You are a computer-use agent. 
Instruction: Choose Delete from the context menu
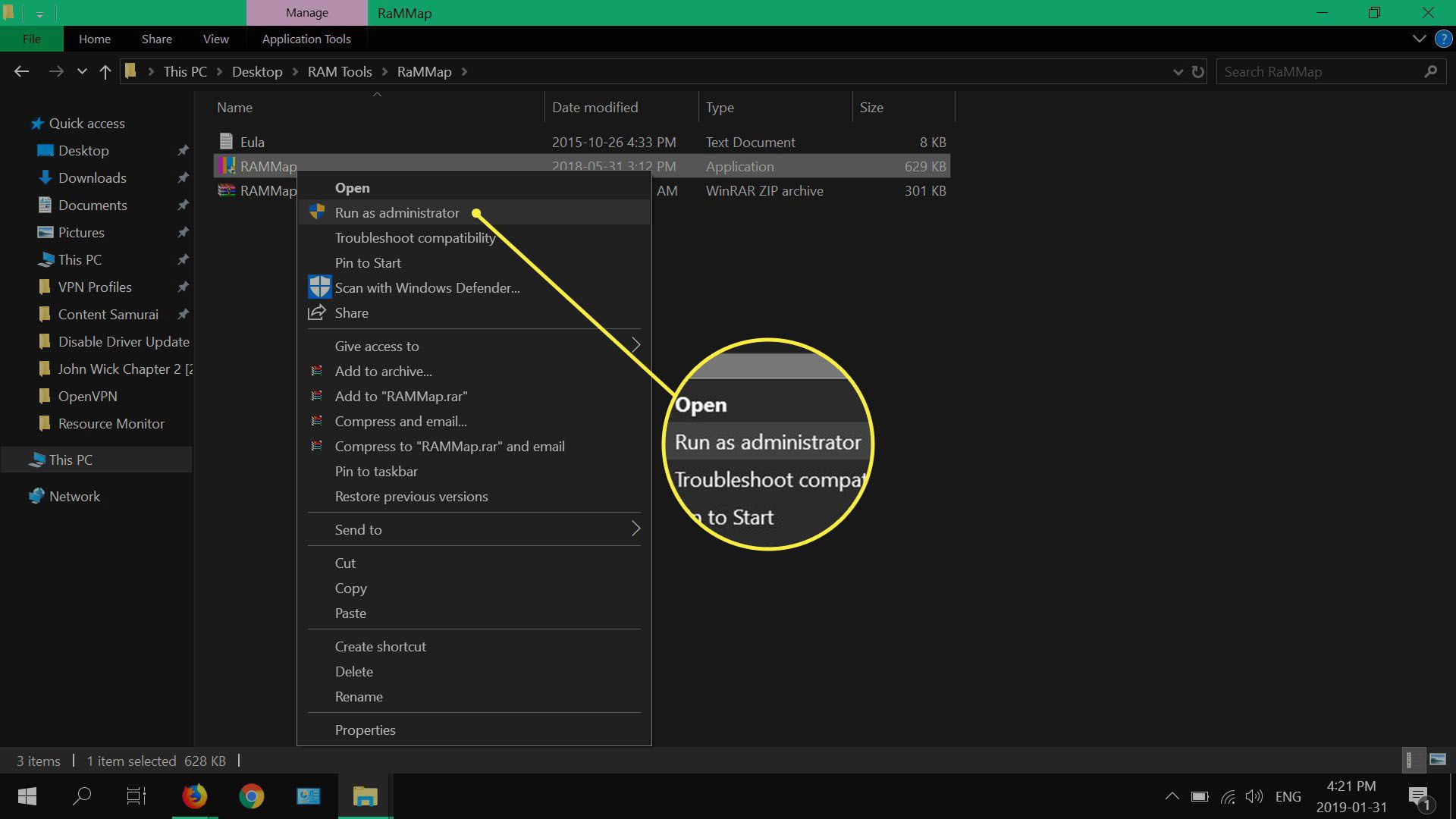[x=474, y=672]
